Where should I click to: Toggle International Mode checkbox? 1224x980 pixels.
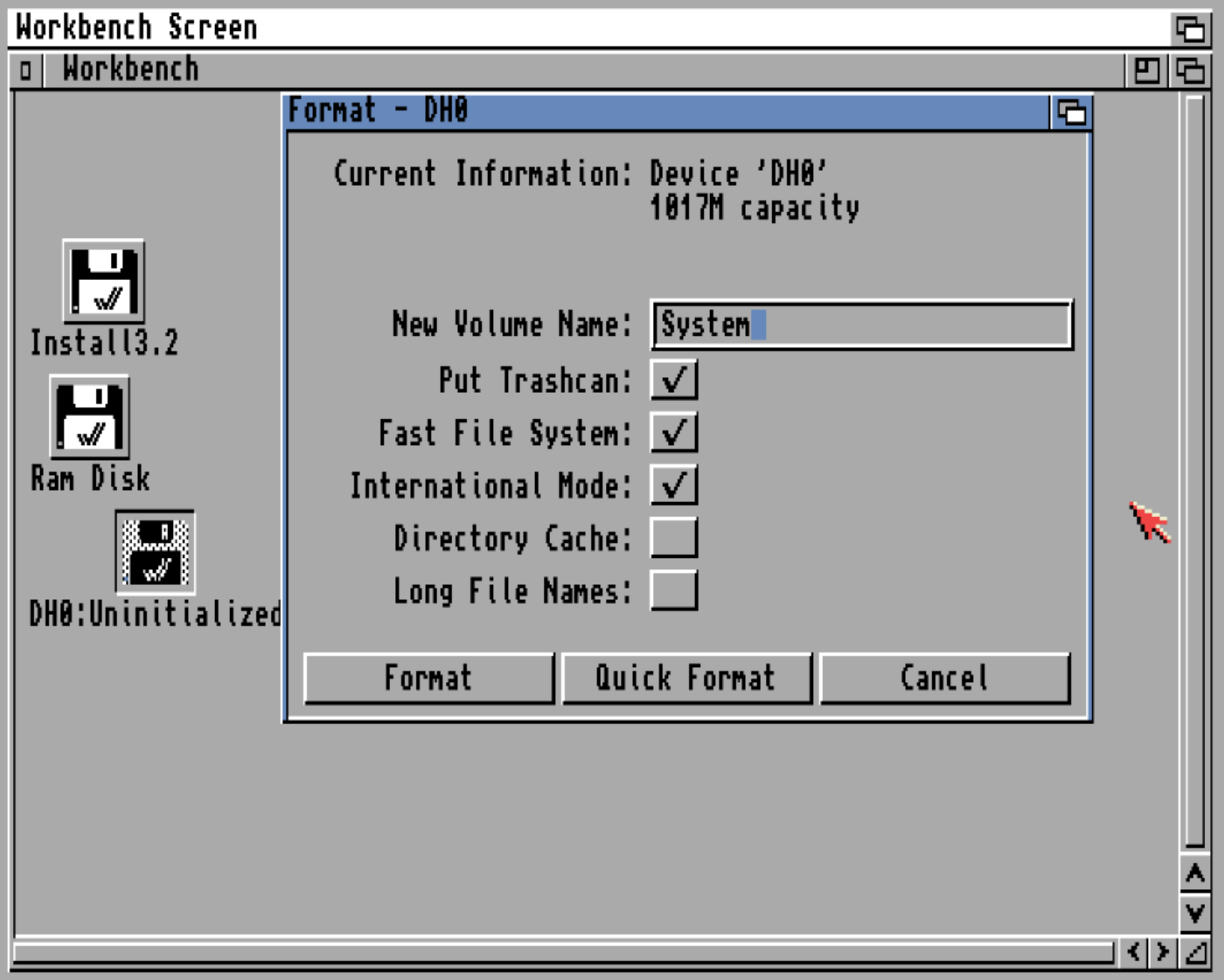(x=674, y=485)
